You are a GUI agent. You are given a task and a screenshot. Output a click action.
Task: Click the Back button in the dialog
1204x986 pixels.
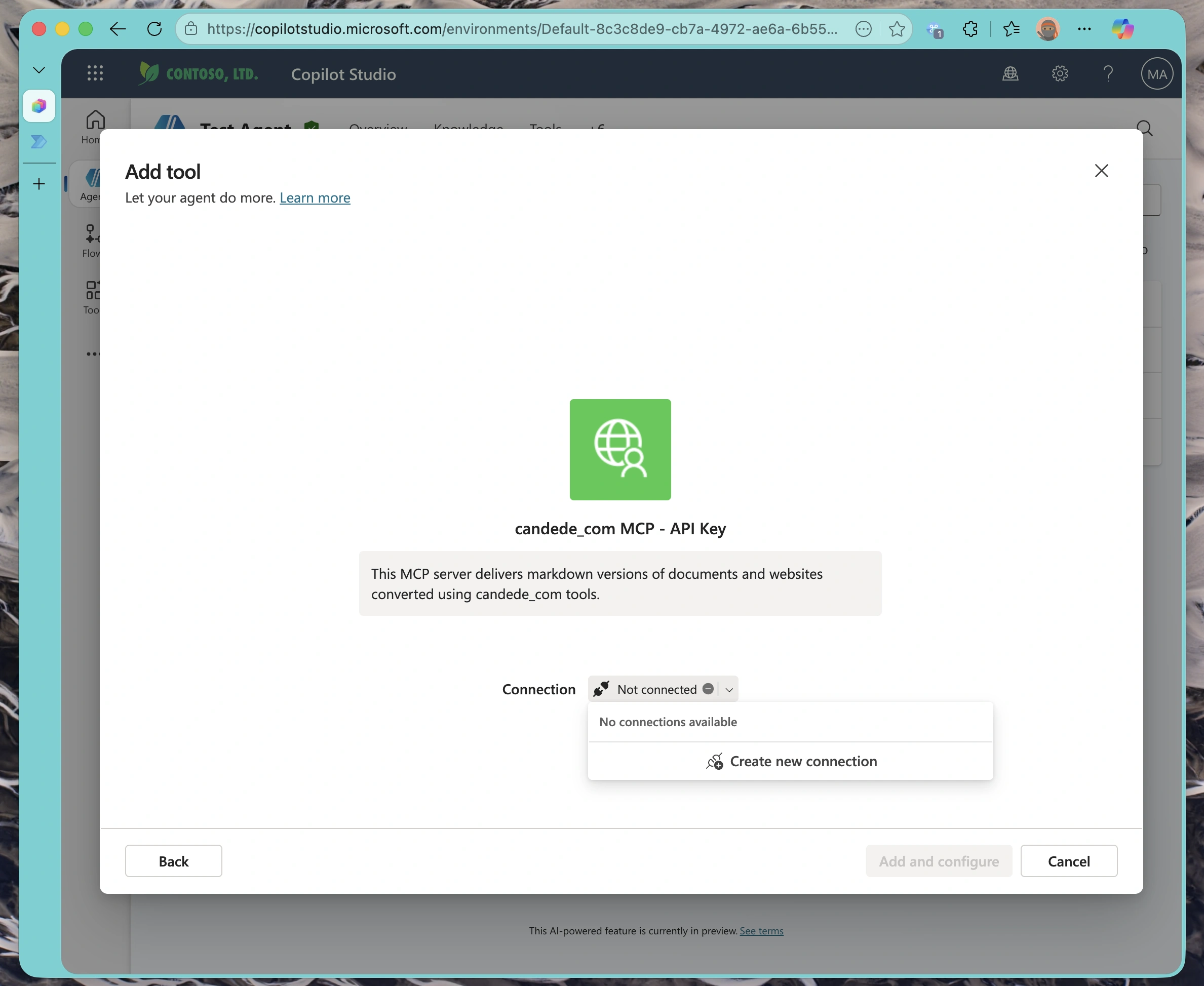[x=173, y=860]
